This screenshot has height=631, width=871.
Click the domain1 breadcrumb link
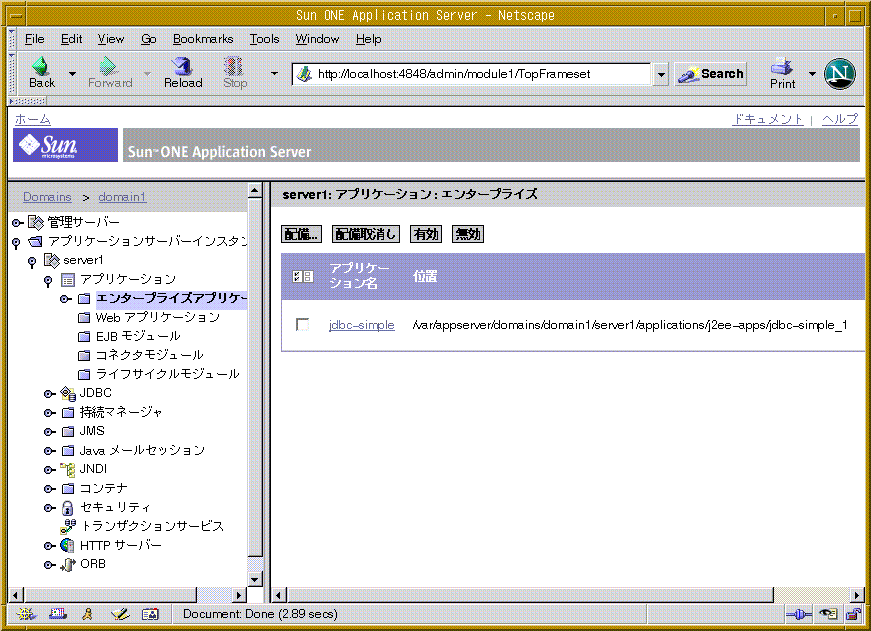tap(122, 197)
